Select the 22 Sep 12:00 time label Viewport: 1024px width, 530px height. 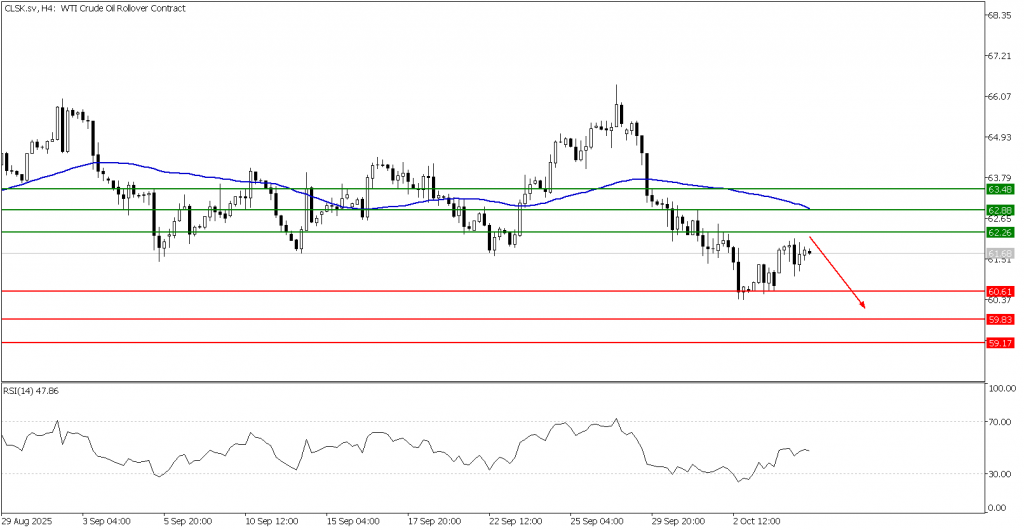[515, 521]
